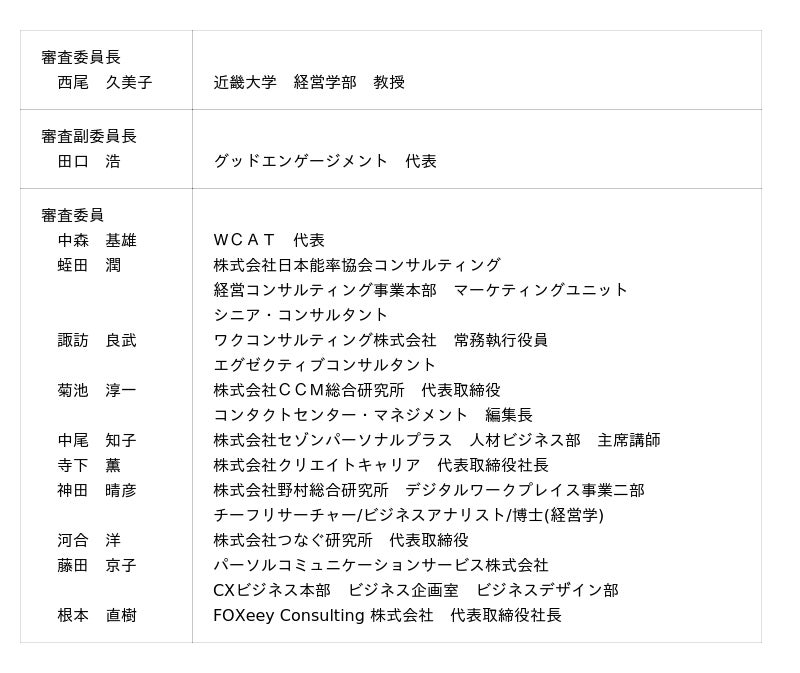800x673 pixels.
Task: Click 株式会社CCM総合研究所 代表取締役 line
Action: point(357,390)
